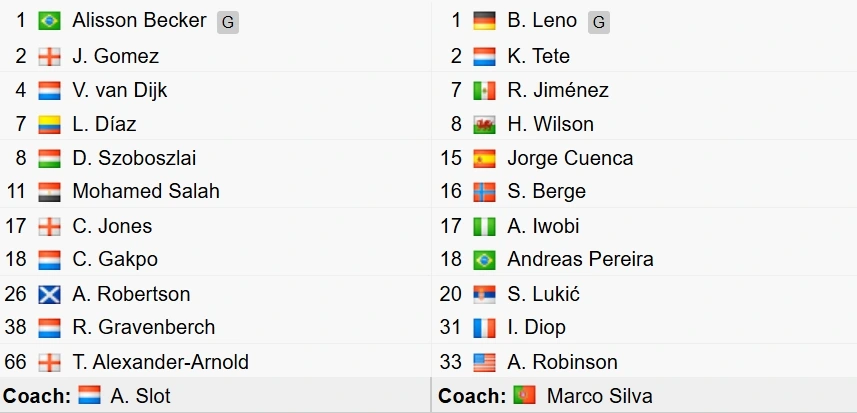The image size is (857, 413).
Task: Click the goalkeeper G badge beside Alisson Becker
Action: pos(228,22)
